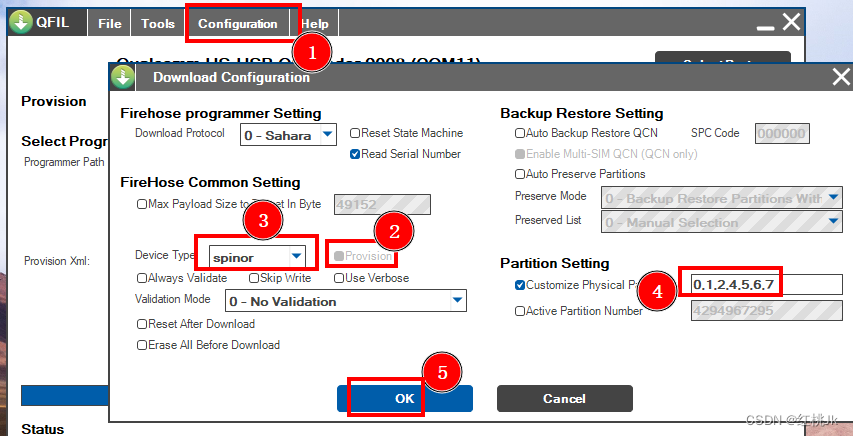The image size is (853, 436).
Task: Confirm settings with OK button
Action: coord(405,398)
